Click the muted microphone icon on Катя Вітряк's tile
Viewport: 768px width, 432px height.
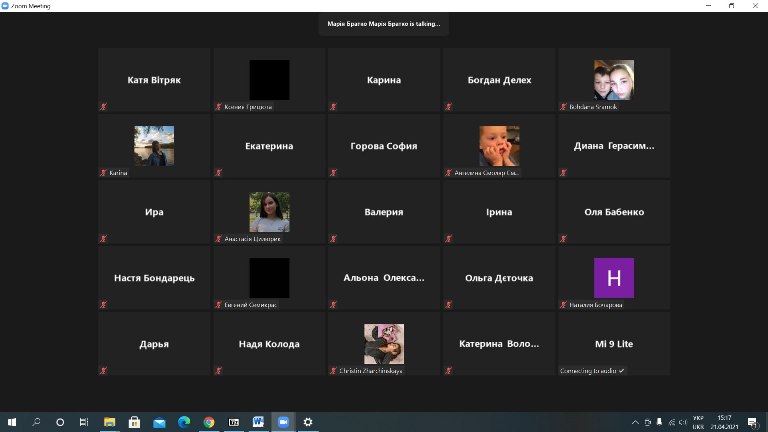click(x=103, y=106)
